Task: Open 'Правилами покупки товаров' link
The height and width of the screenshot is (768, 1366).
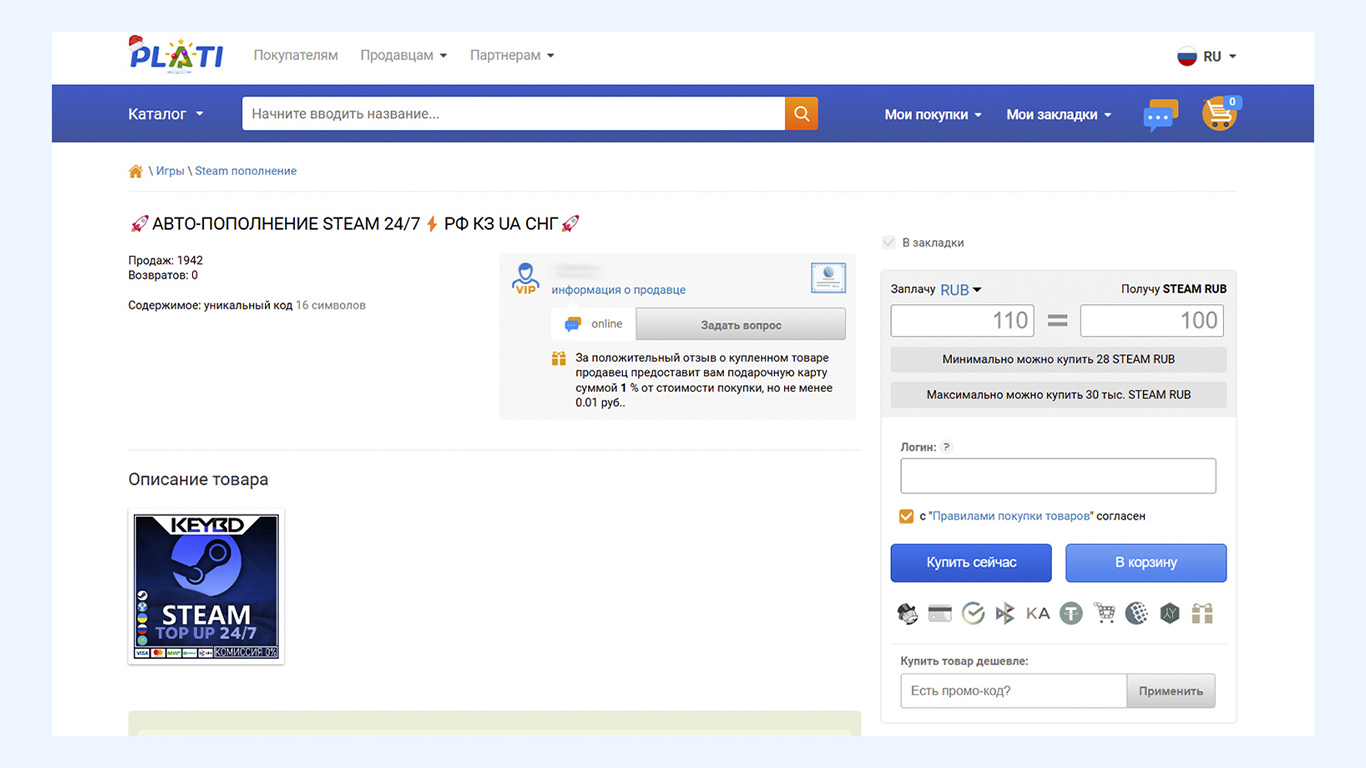Action: 1011,516
